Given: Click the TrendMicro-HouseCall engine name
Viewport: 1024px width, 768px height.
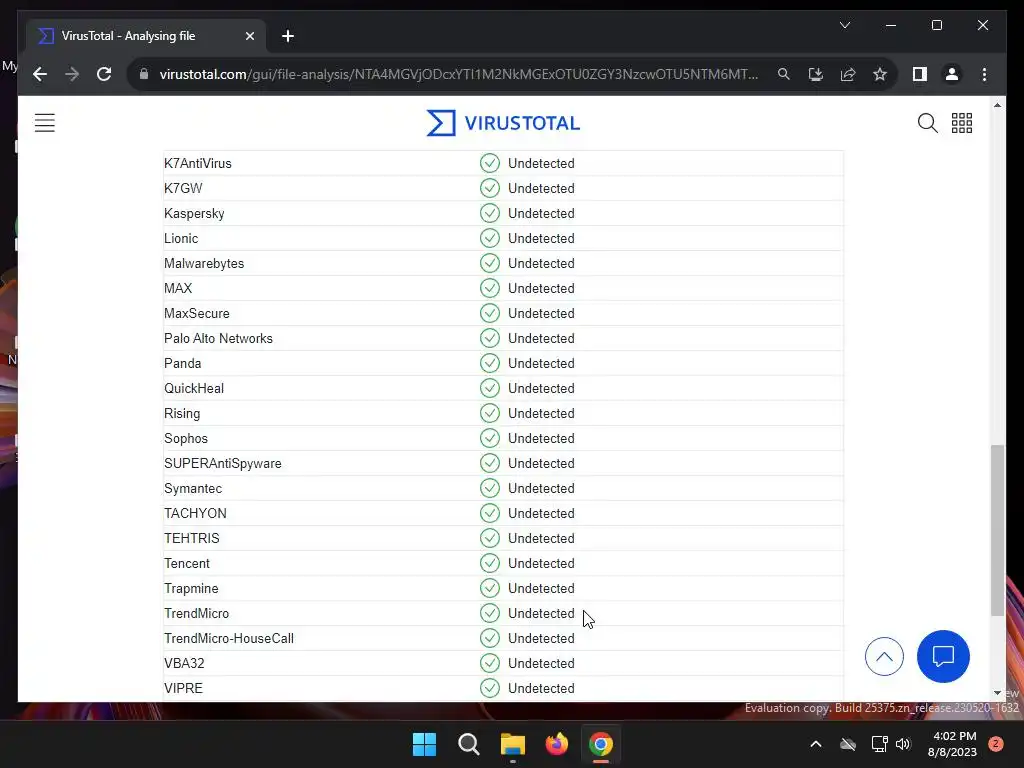Looking at the screenshot, I should pos(229,638).
